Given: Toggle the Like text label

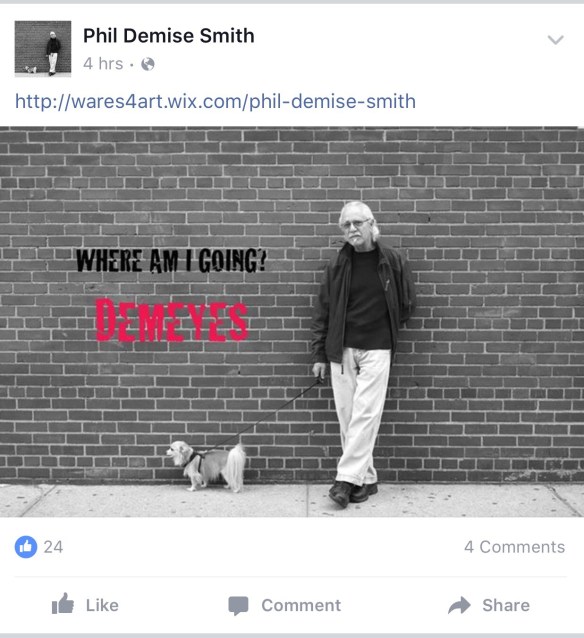Looking at the screenshot, I should coord(102,605).
